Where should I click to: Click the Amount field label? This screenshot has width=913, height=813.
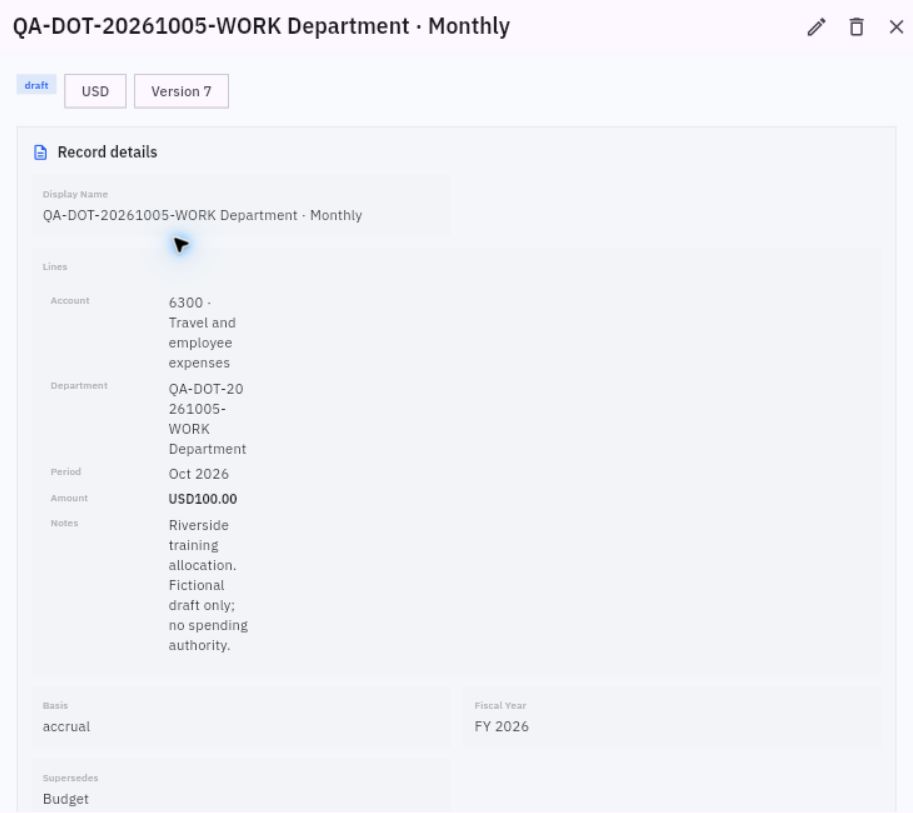[69, 498]
